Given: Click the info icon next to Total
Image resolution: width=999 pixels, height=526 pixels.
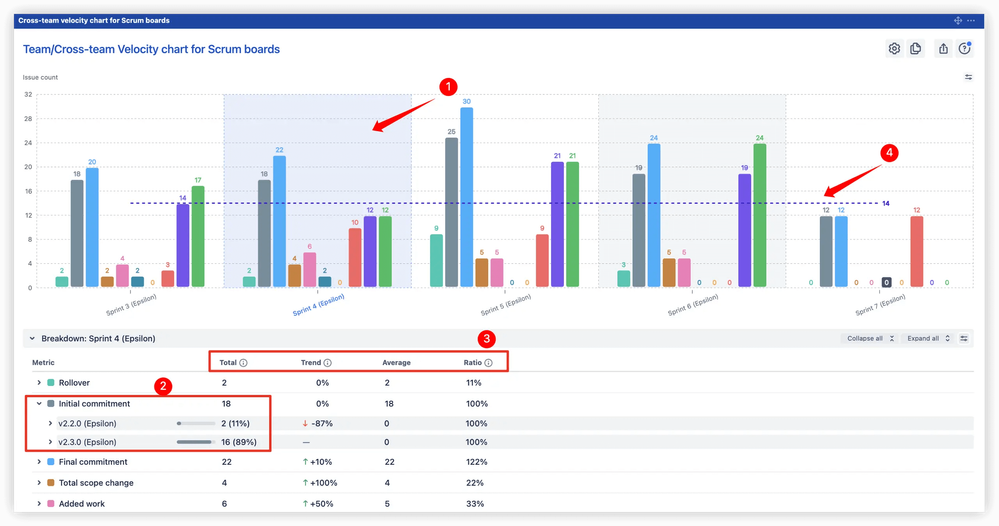Looking at the screenshot, I should (243, 363).
